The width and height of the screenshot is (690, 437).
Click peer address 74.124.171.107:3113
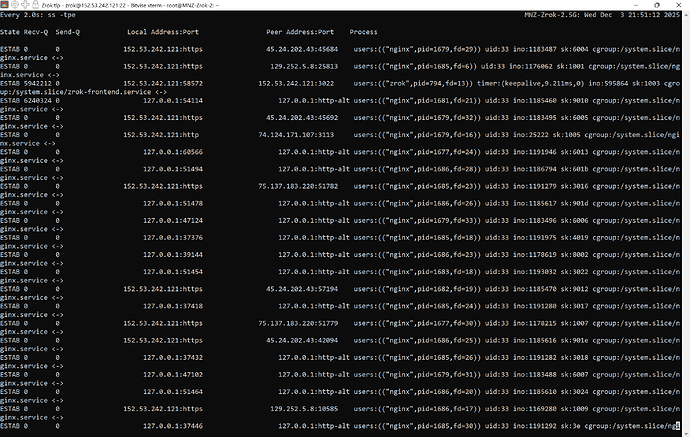296,135
